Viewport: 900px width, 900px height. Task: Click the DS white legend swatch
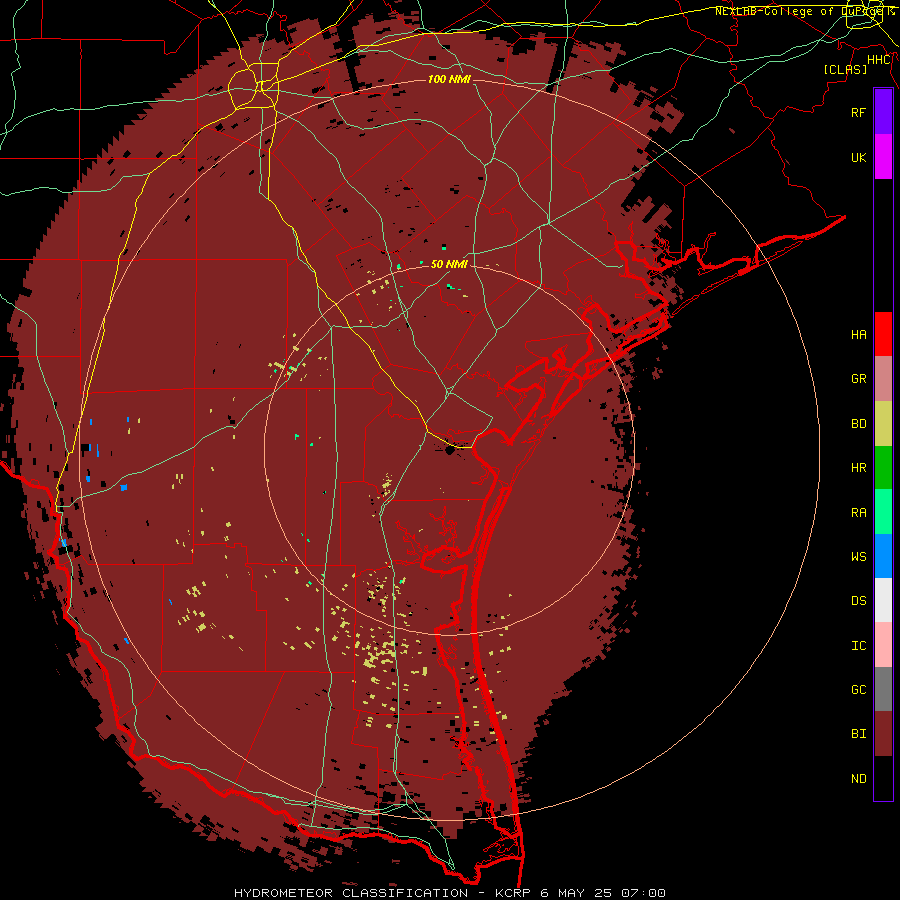point(883,600)
